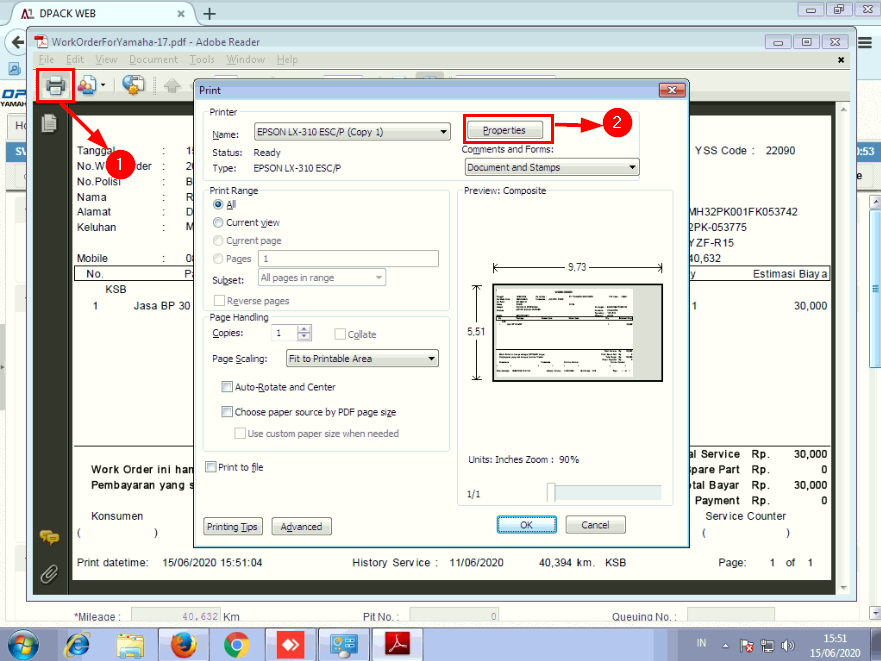Click the preview page slider handle
The width and height of the screenshot is (881, 661).
(551, 492)
